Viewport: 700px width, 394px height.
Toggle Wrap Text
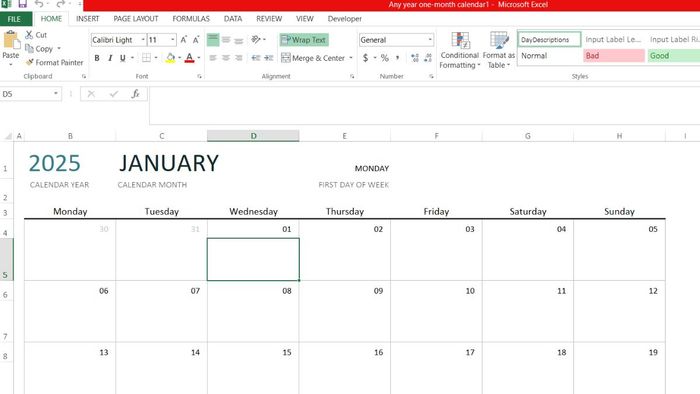pos(304,40)
